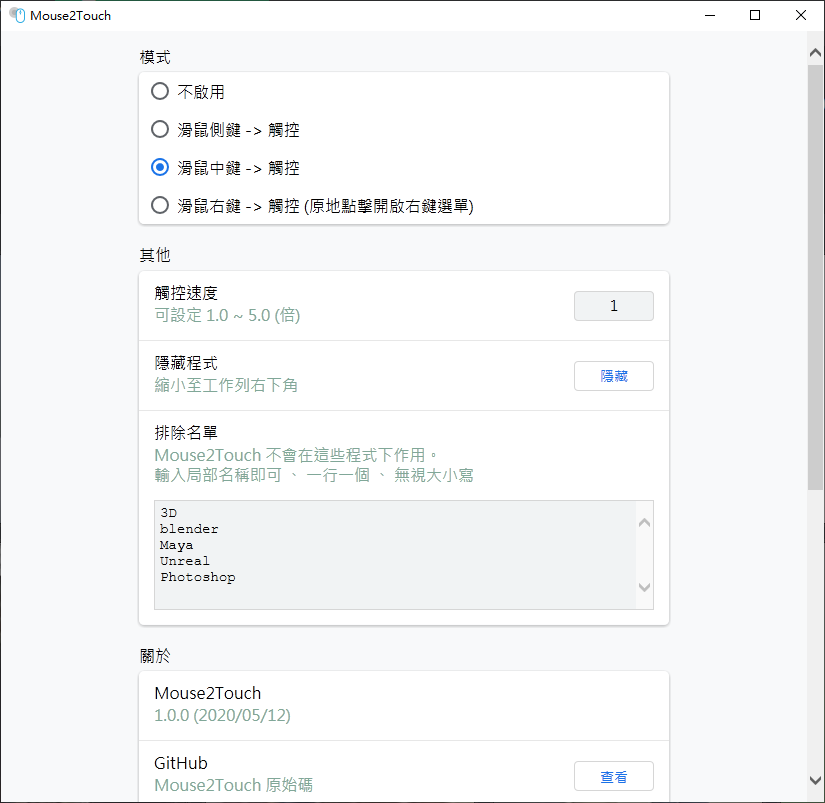Click the 查看 GitHub button
825x803 pixels.
(x=613, y=776)
